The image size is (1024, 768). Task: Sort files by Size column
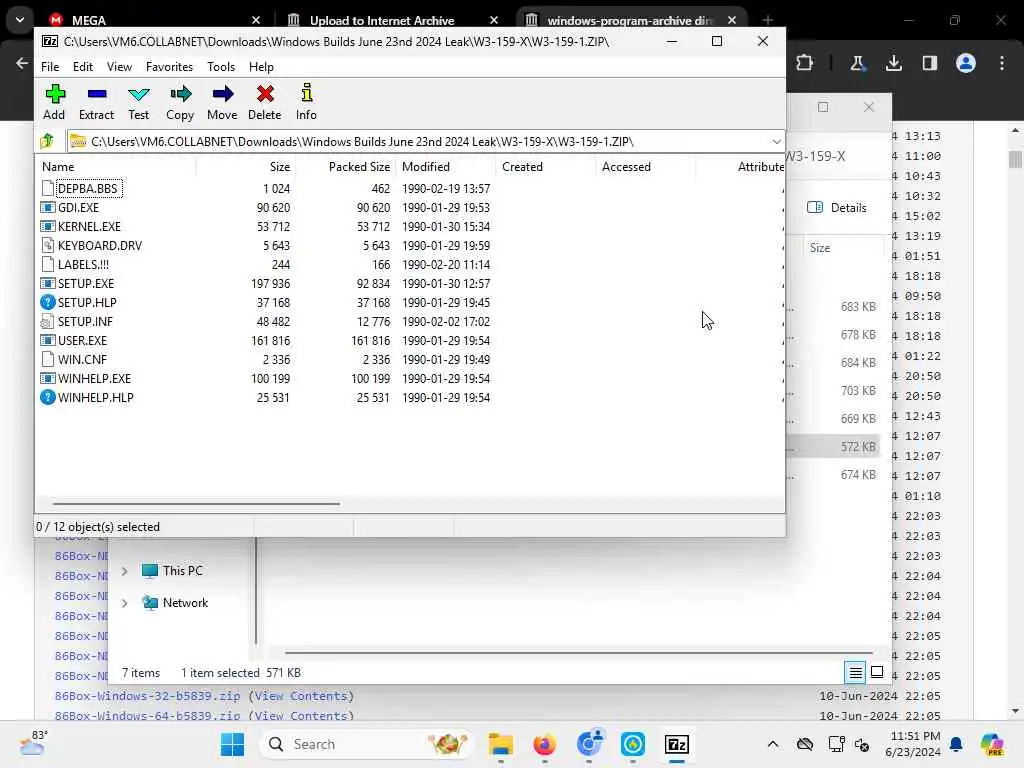[246, 167]
